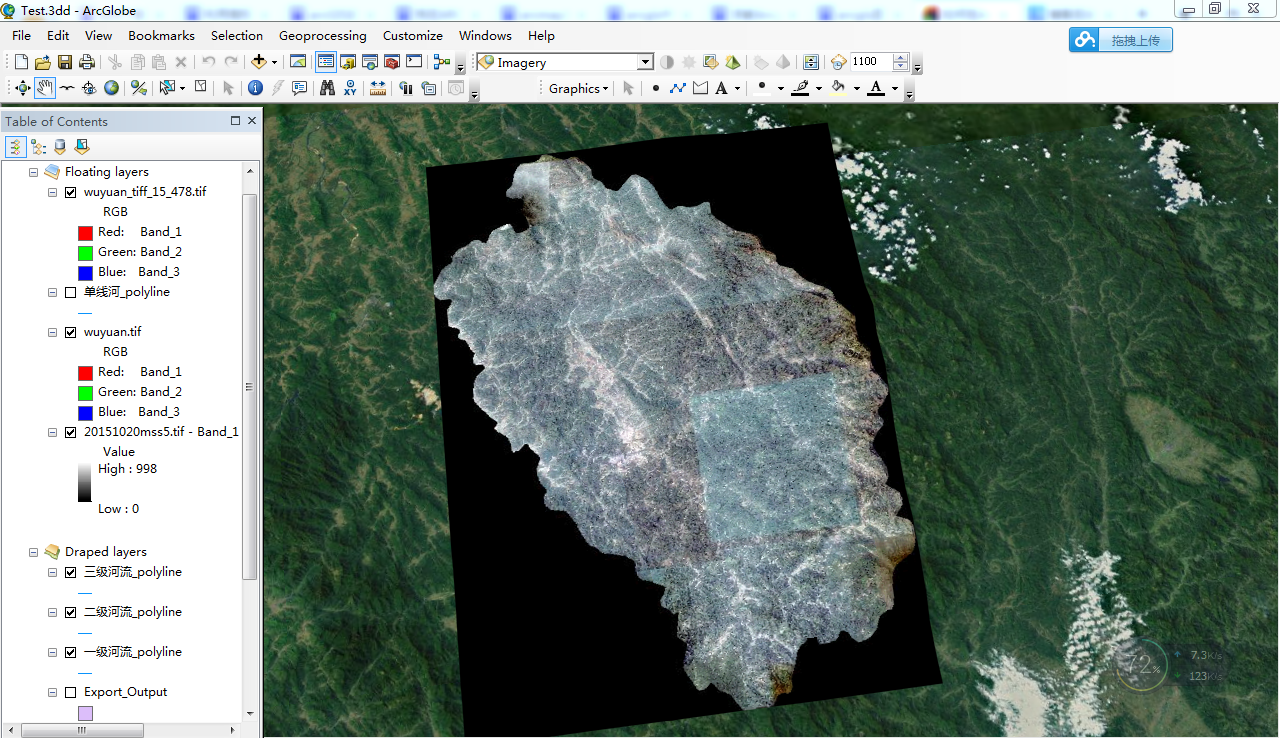Uncheck the 一级河流_polyline layer
This screenshot has height=738, width=1280.
[70, 652]
